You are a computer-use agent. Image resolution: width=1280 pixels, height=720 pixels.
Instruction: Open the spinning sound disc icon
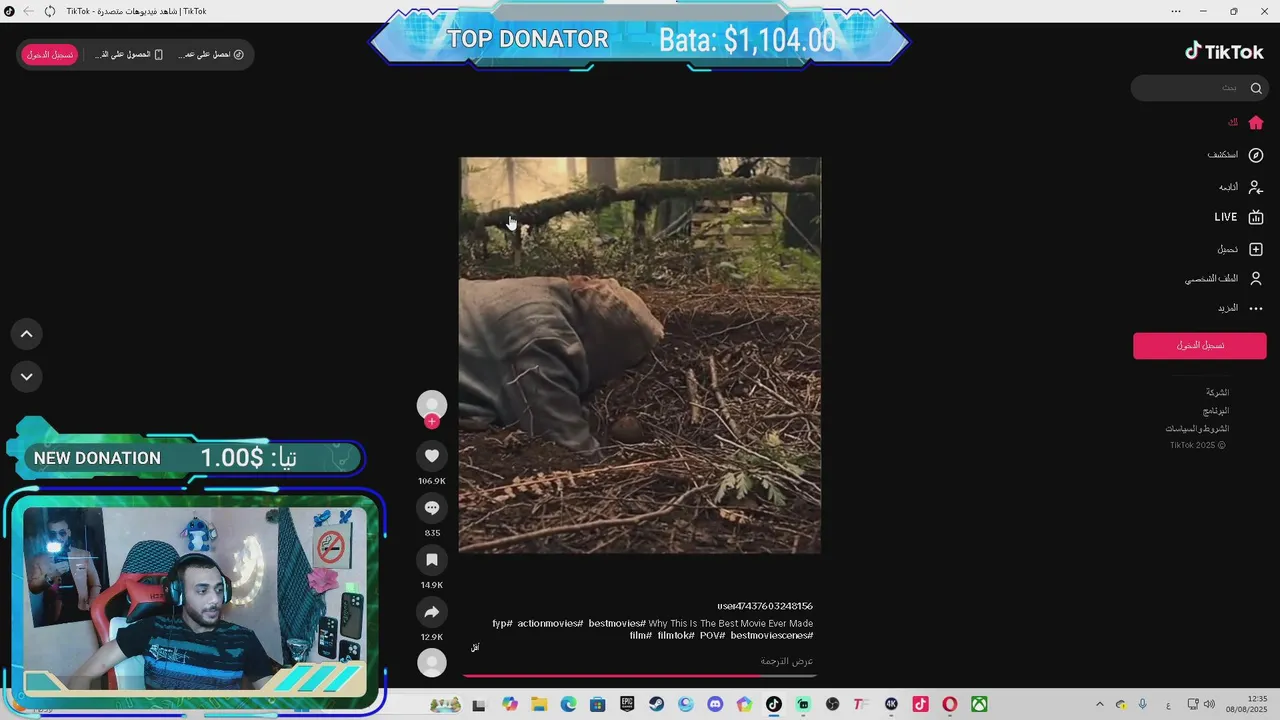432,662
